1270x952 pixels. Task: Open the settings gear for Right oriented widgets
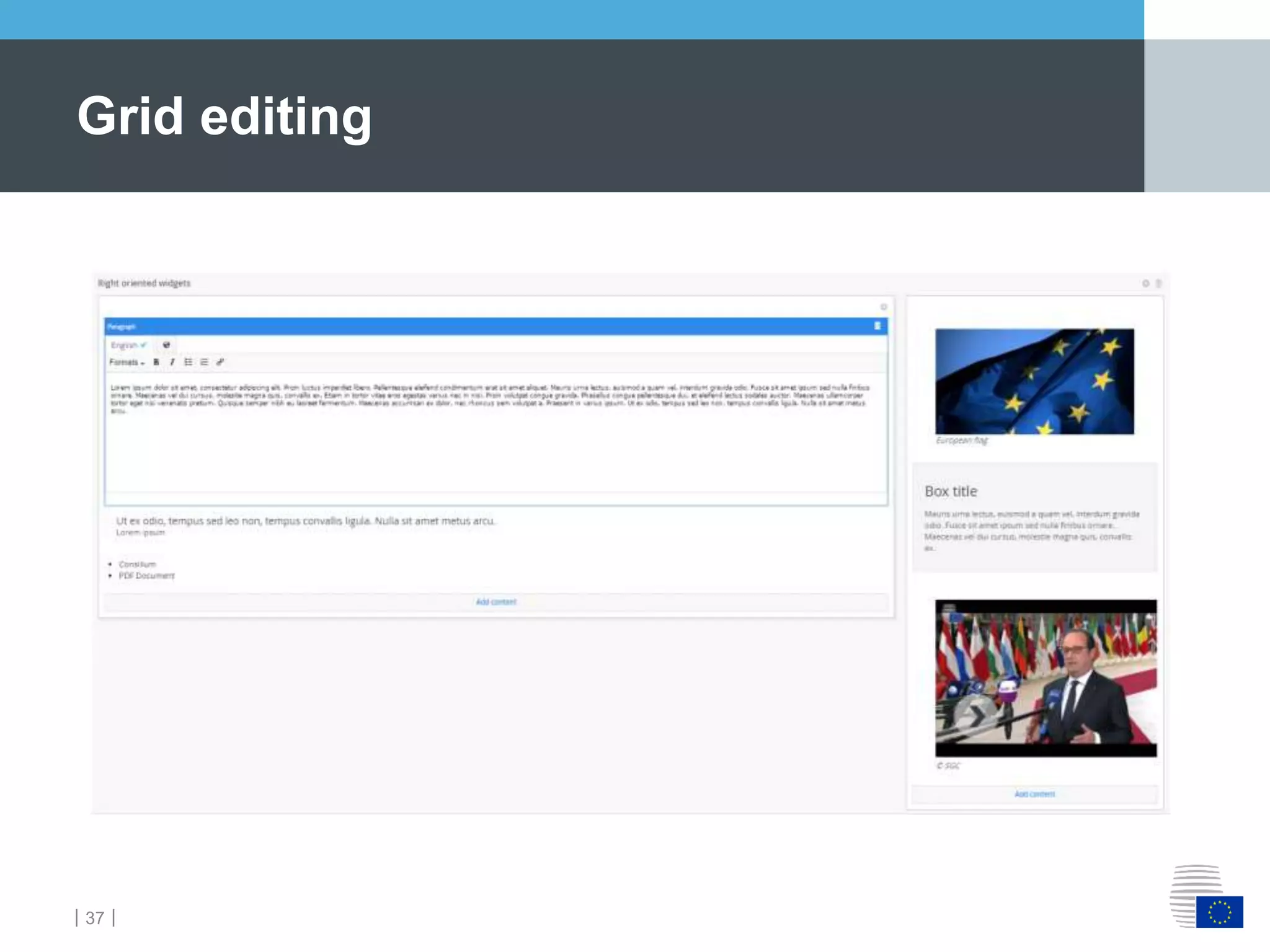[x=1145, y=283]
